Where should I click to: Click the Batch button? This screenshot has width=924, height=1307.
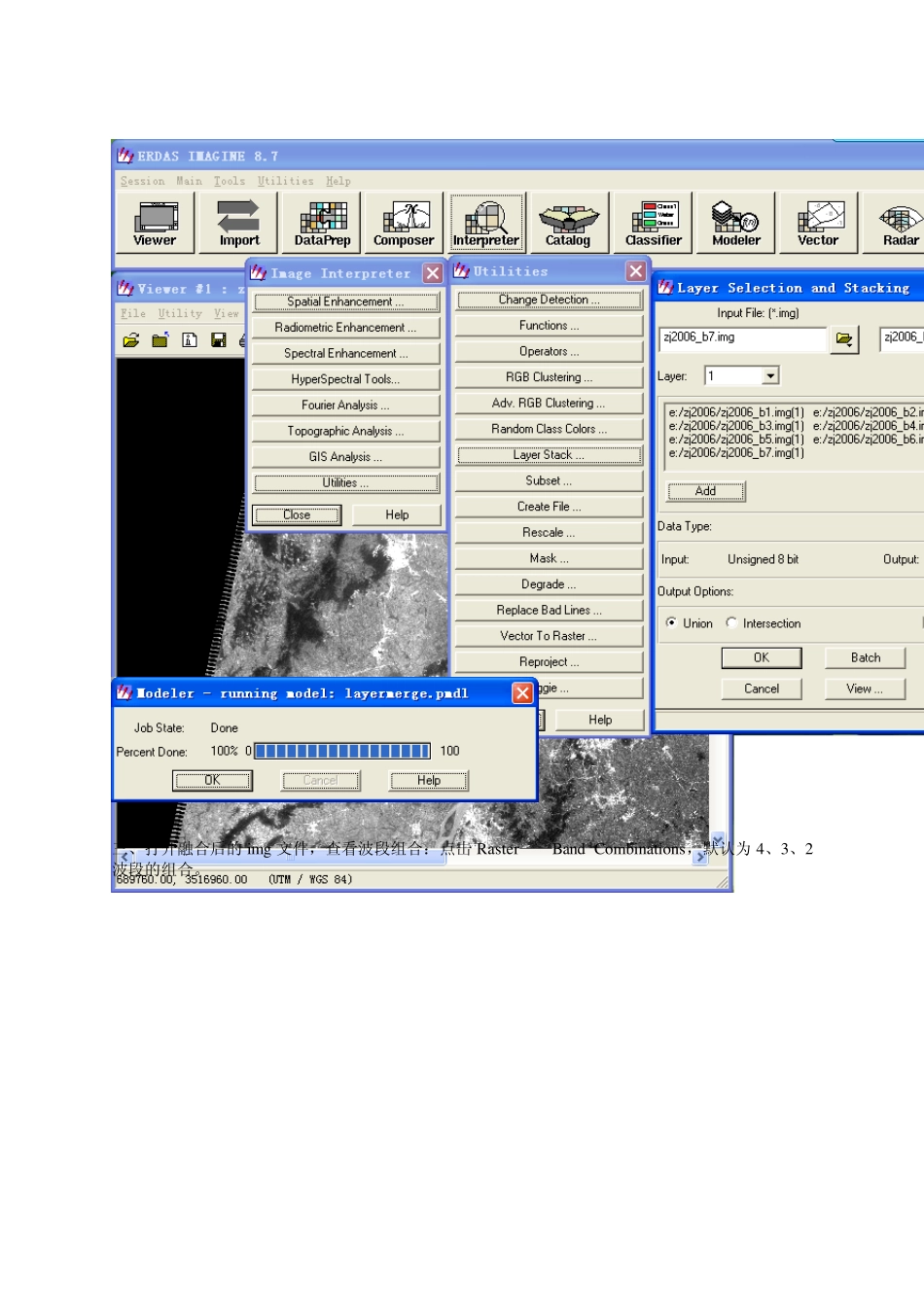pyautogui.click(x=865, y=658)
